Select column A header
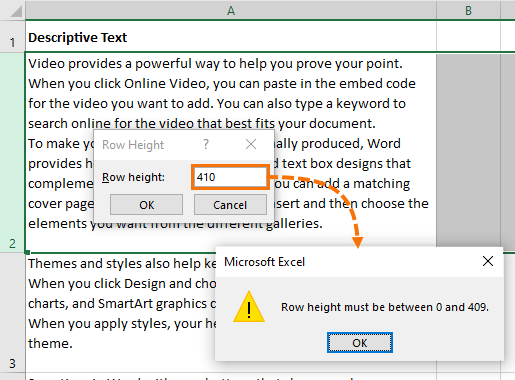This screenshot has height=380, width=515. pos(231,10)
